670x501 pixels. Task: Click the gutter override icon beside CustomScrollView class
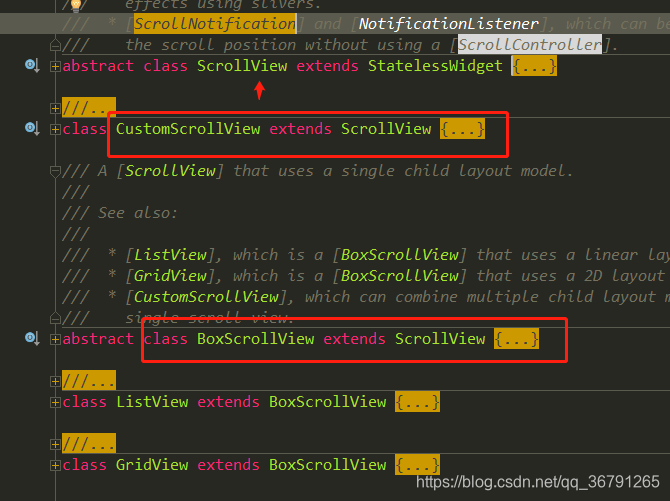click(32, 128)
